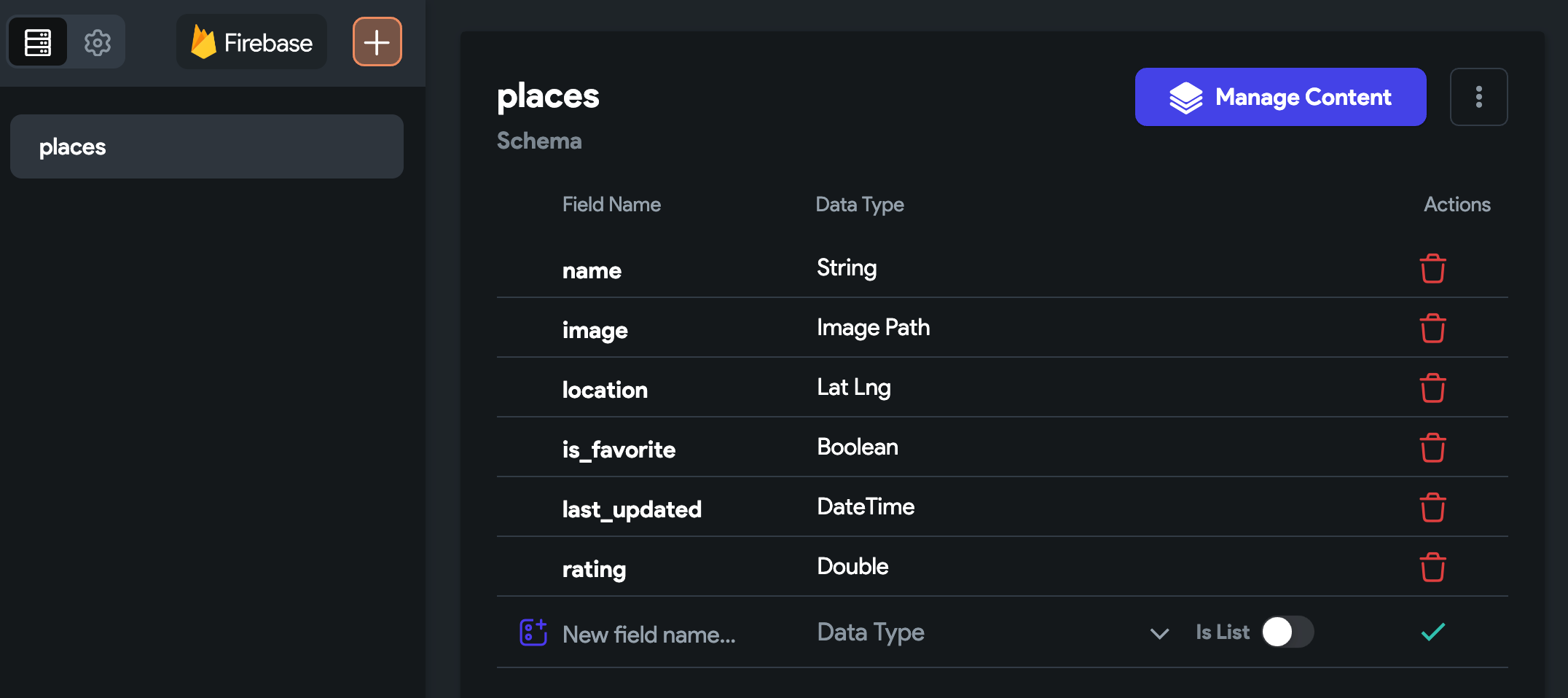Image resolution: width=1568 pixels, height=698 pixels.
Task: Click the new field icon
Action: coord(533,632)
